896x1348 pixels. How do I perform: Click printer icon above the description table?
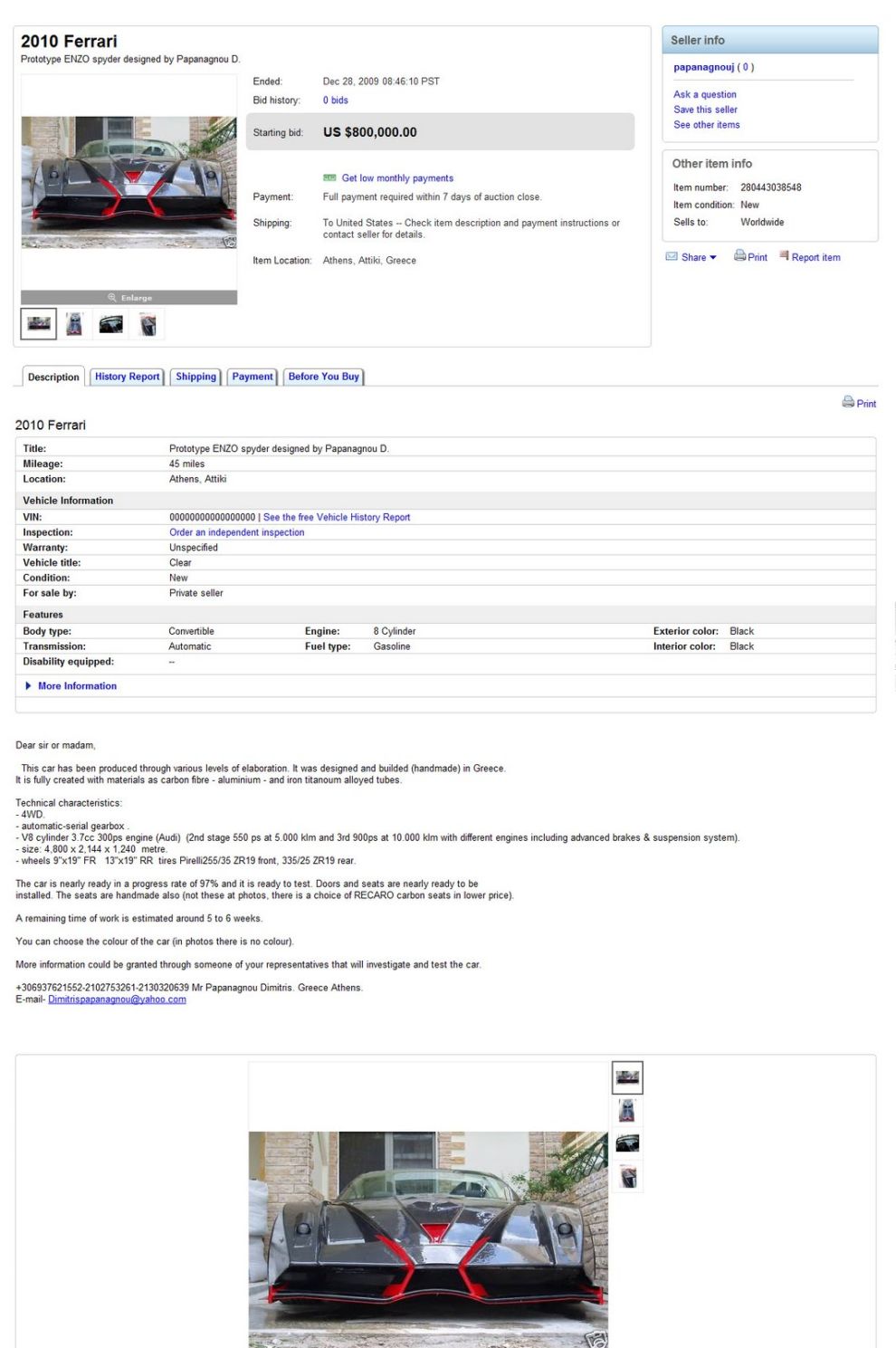pyautogui.click(x=848, y=402)
